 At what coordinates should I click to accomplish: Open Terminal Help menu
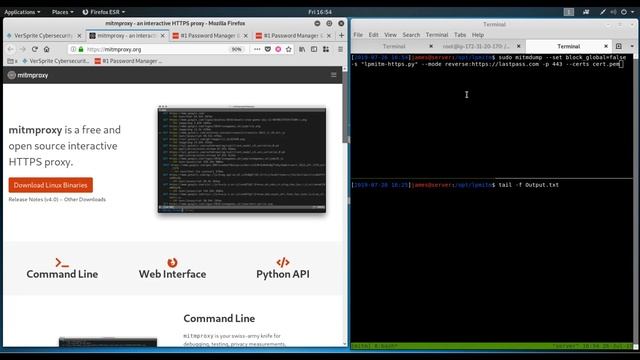(478, 35)
